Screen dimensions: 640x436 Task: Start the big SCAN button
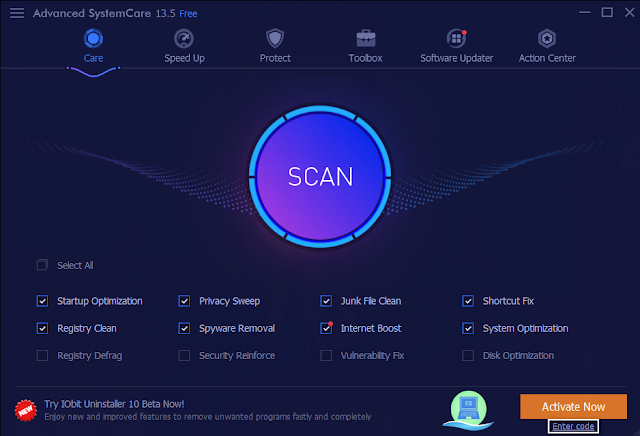[x=320, y=176]
